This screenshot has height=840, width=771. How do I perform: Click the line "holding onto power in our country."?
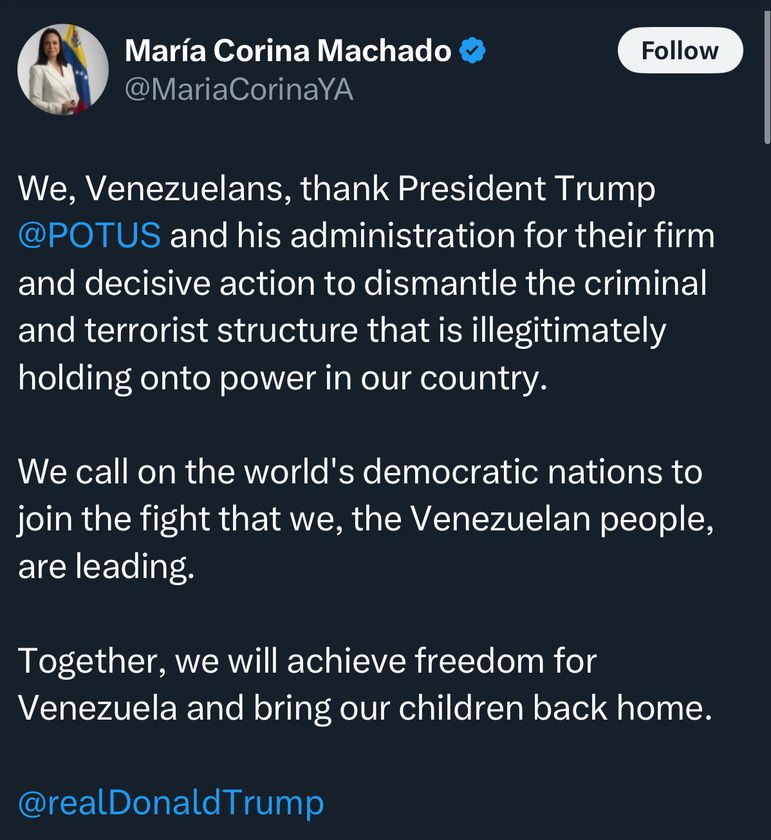click(x=282, y=378)
